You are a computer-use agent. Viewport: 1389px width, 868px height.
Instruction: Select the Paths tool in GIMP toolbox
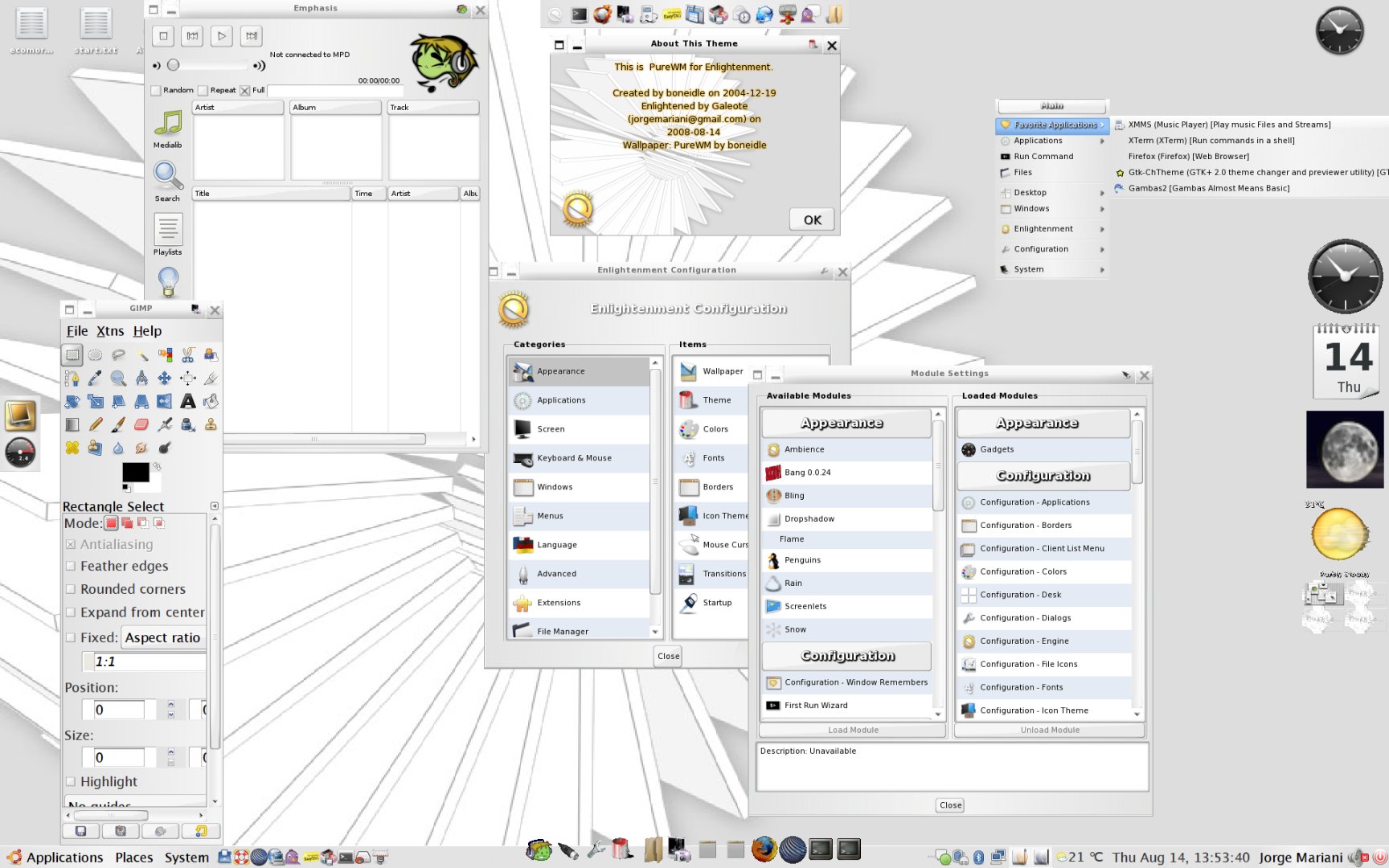pyautogui.click(x=72, y=378)
